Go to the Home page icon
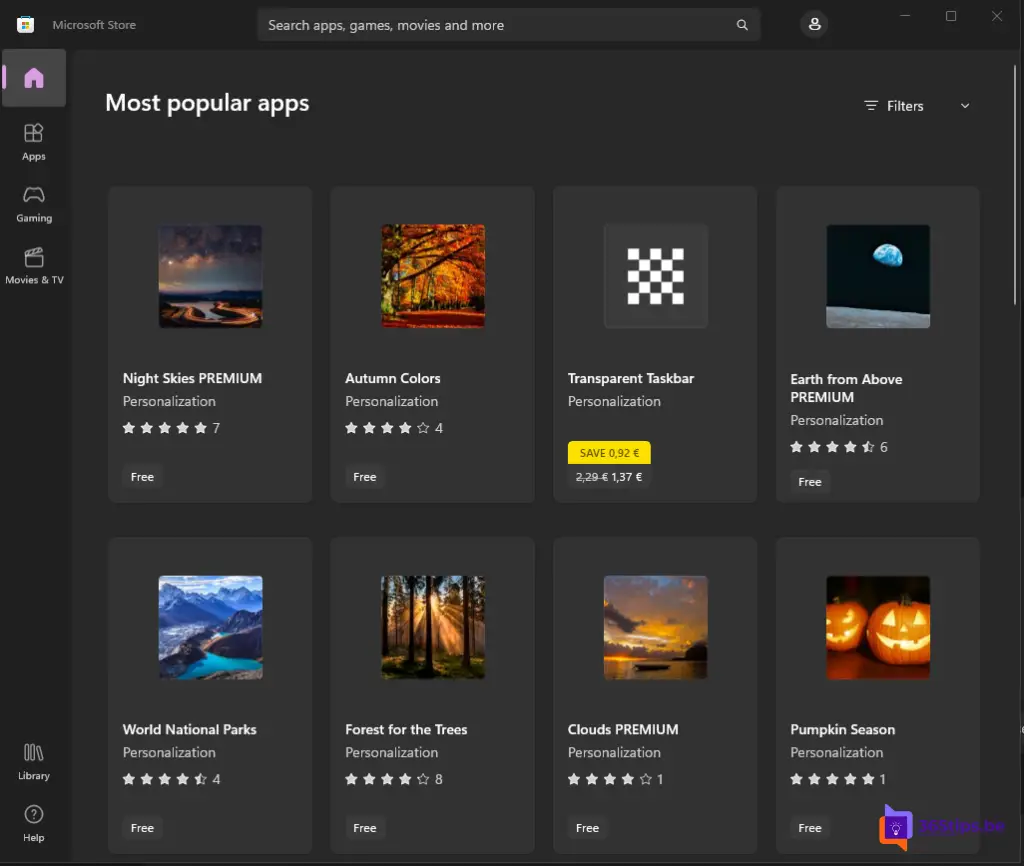Image resolution: width=1024 pixels, height=866 pixels. click(34, 78)
